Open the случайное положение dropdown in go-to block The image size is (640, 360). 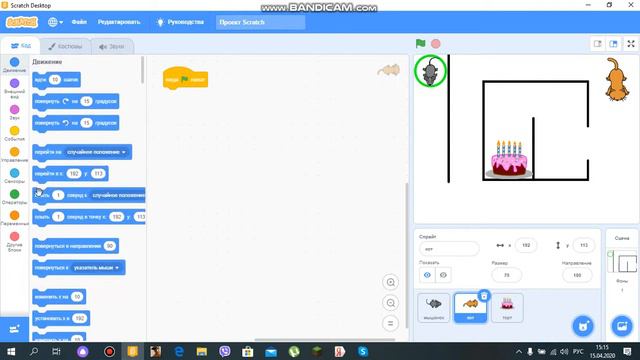click(x=97, y=152)
